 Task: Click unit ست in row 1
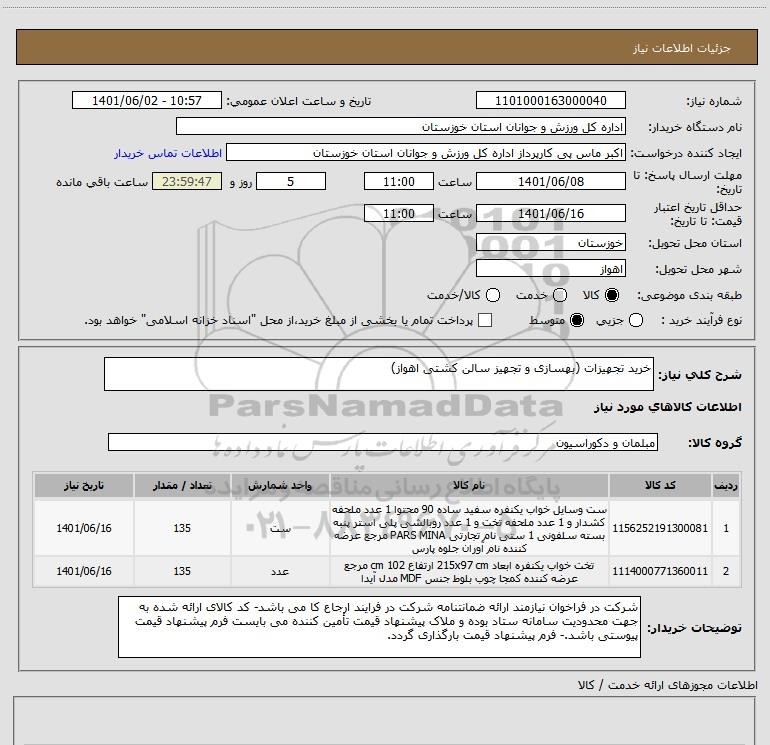(x=280, y=528)
